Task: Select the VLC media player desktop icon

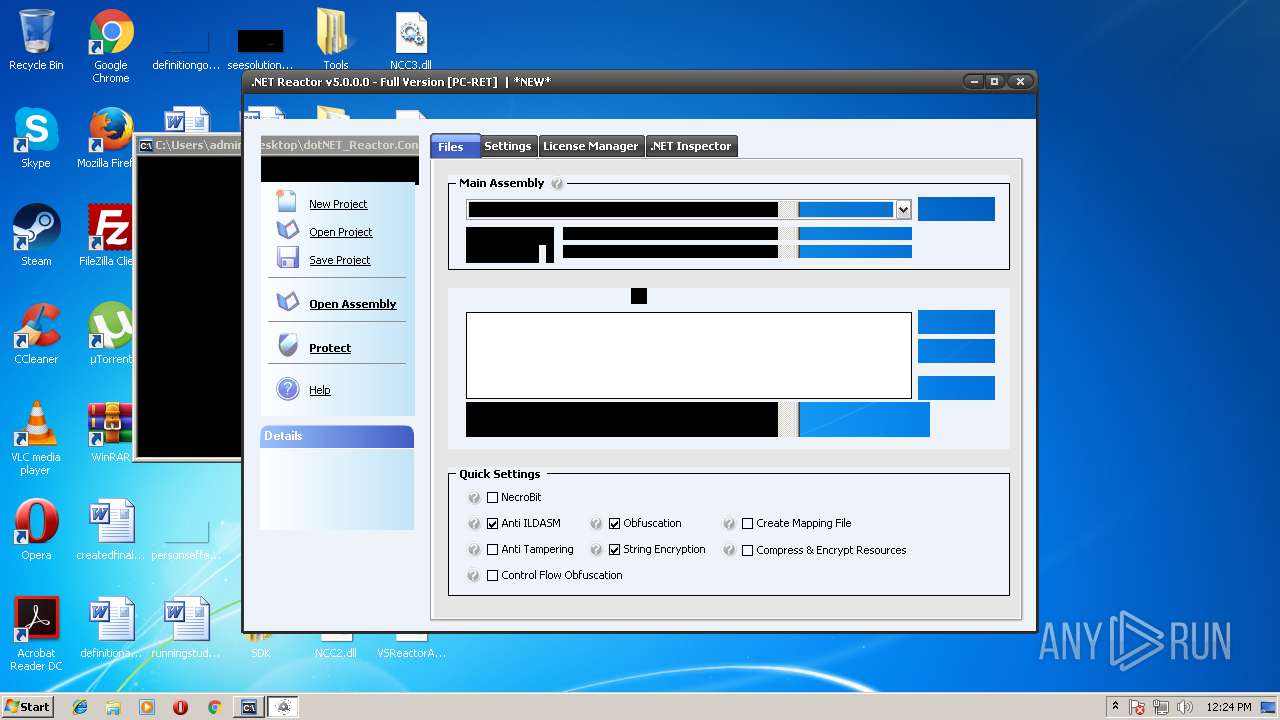Action: click(36, 438)
